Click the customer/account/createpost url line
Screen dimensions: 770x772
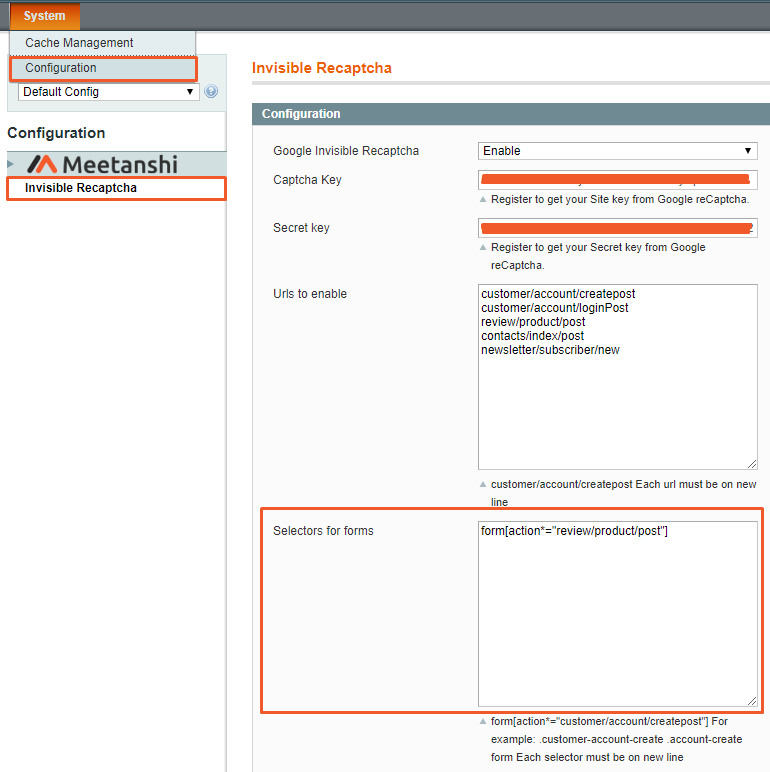click(558, 294)
